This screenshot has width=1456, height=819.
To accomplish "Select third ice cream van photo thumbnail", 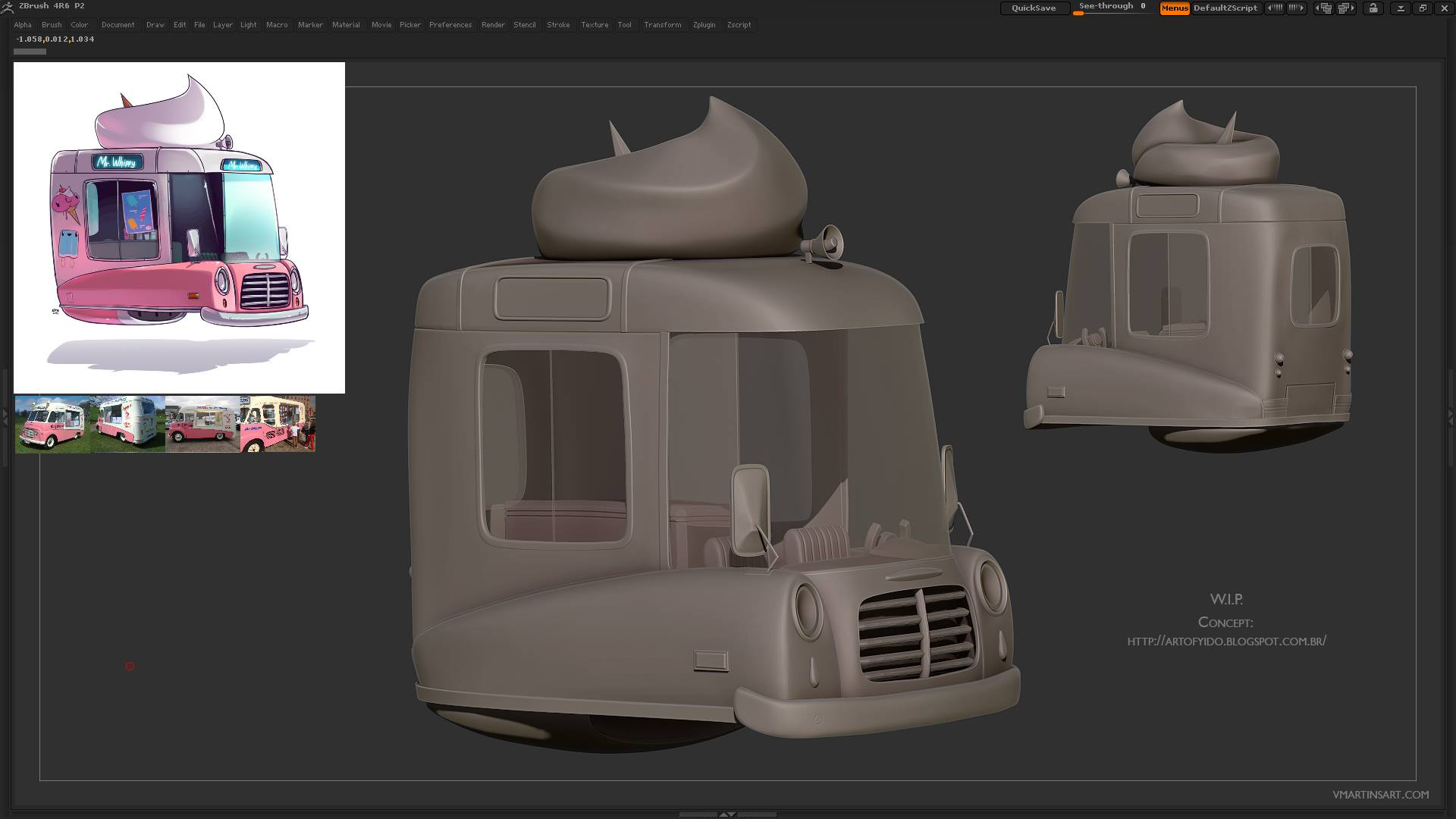I will pyautogui.click(x=202, y=424).
